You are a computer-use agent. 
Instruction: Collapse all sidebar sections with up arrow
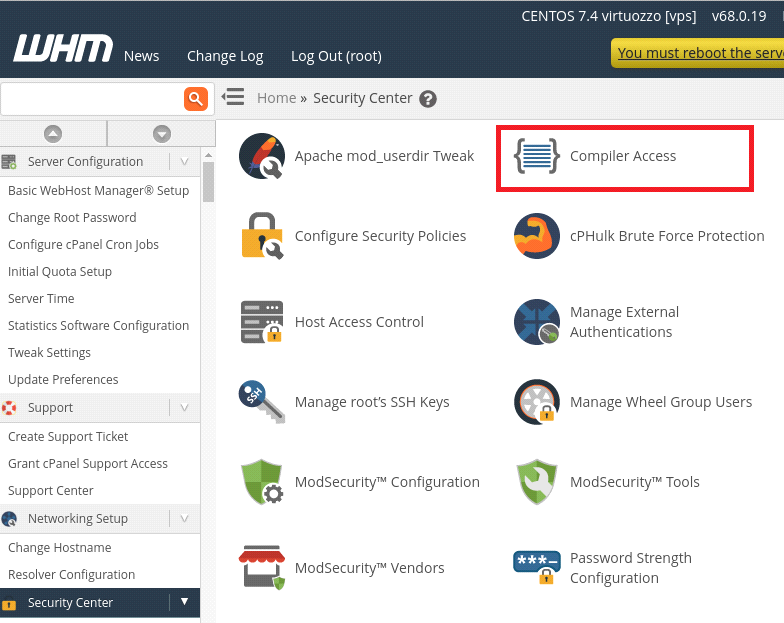coord(53,134)
